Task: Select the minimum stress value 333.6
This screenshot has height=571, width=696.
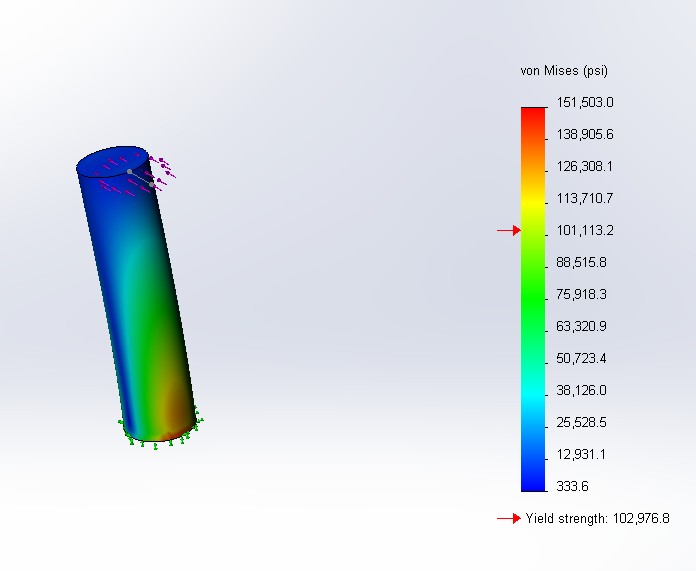Action: pyautogui.click(x=573, y=487)
